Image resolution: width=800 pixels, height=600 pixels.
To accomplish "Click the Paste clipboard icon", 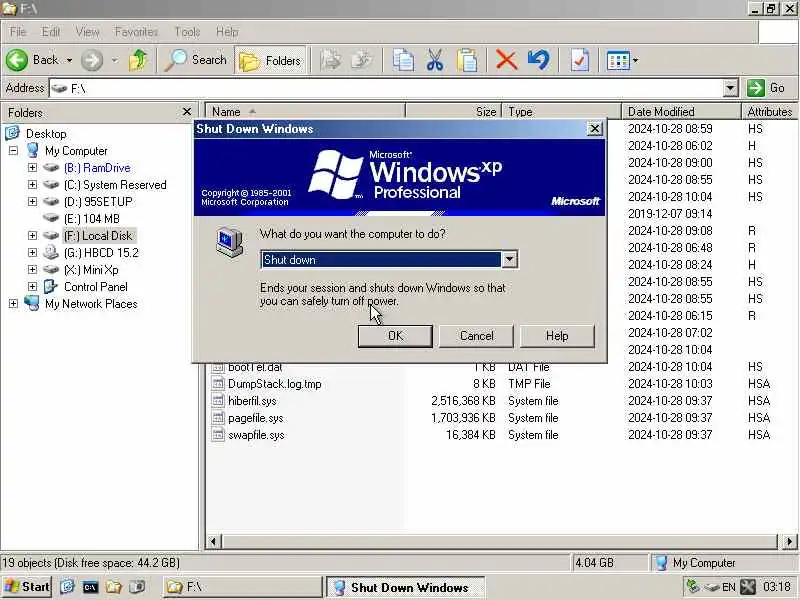I will tap(467, 60).
